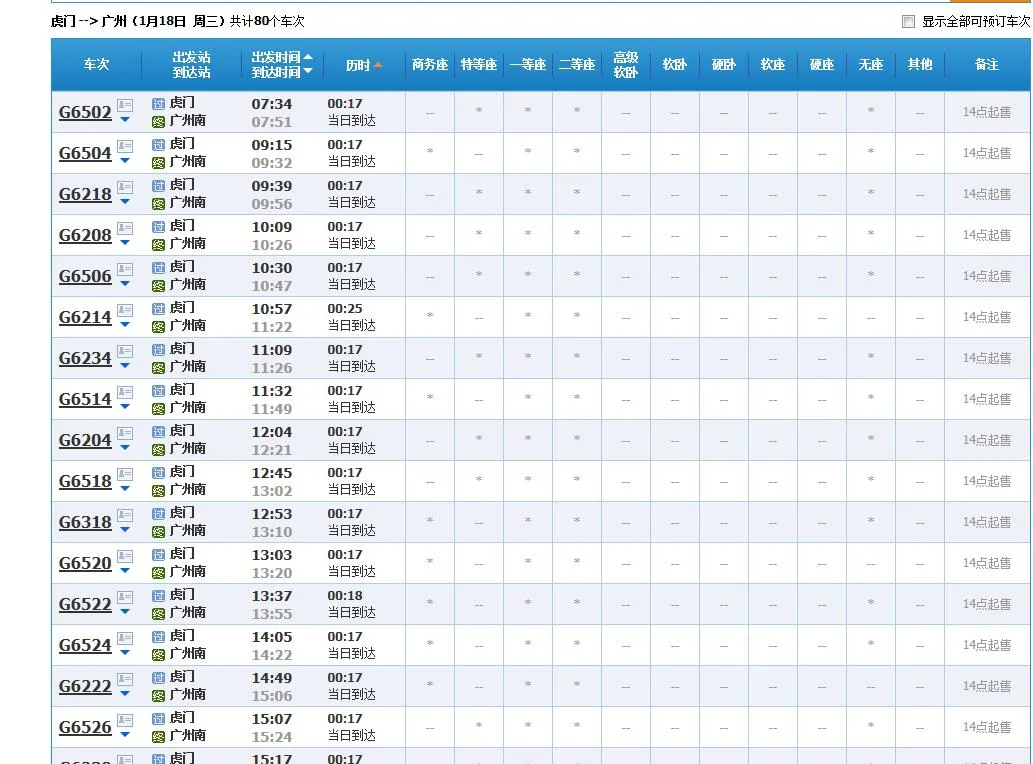Enable the 显示全部可预订车次 checkbox
The width and height of the screenshot is (1033, 764).
908,20
